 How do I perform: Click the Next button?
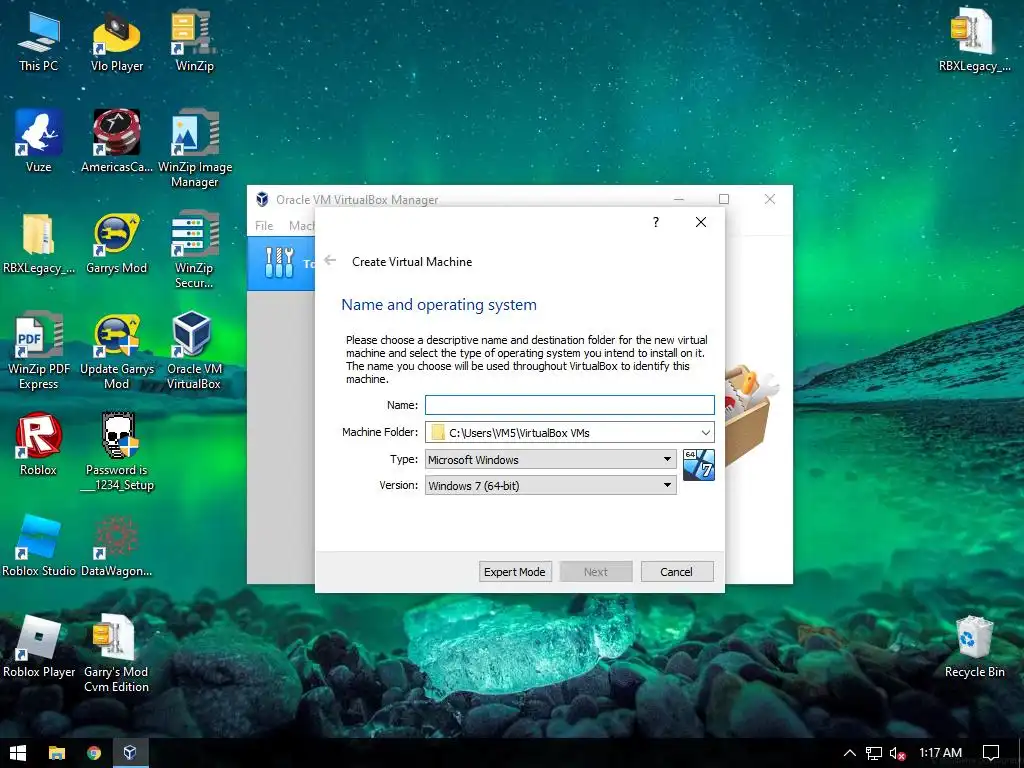coord(596,571)
